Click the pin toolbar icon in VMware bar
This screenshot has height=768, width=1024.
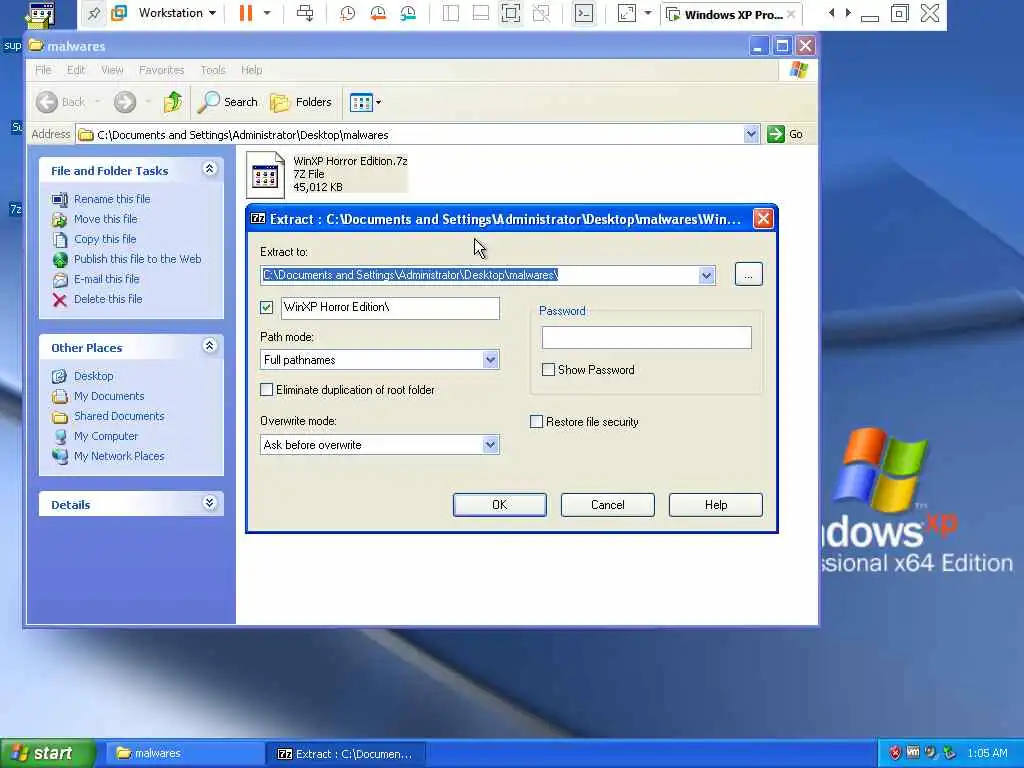point(94,13)
